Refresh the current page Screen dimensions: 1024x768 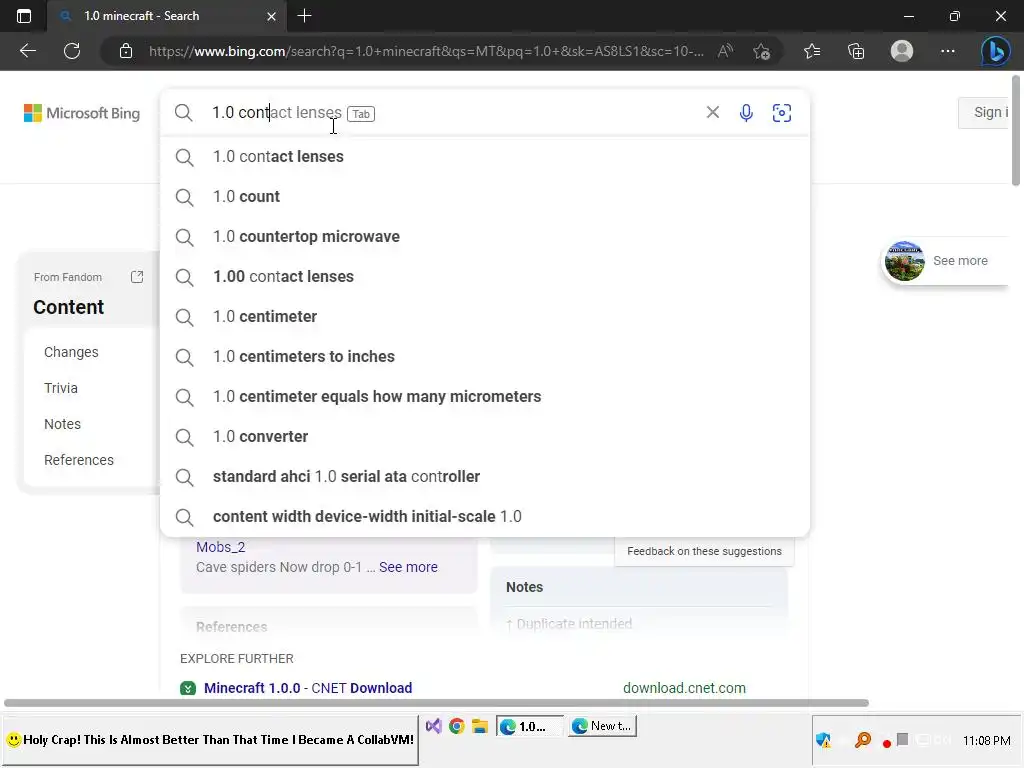(72, 51)
